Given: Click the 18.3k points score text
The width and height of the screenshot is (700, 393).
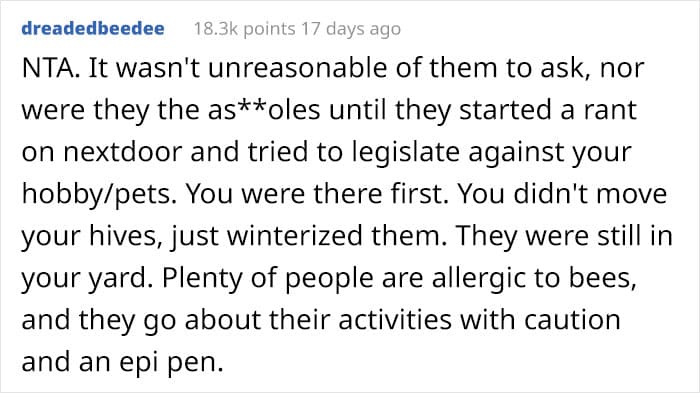Looking at the screenshot, I should (x=245, y=29).
